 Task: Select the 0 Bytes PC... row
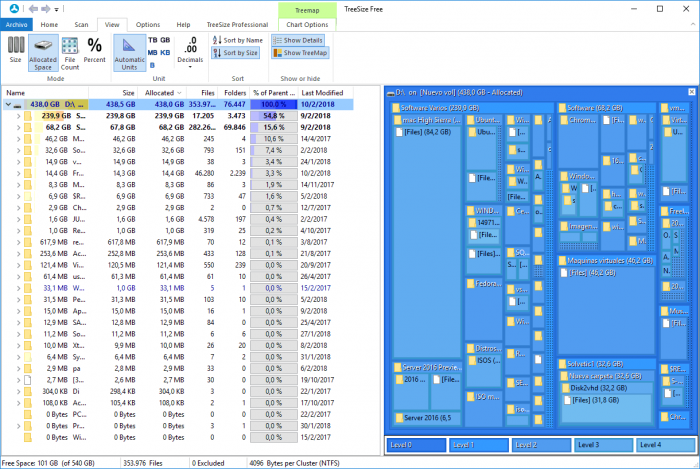pyautogui.click(x=178, y=415)
